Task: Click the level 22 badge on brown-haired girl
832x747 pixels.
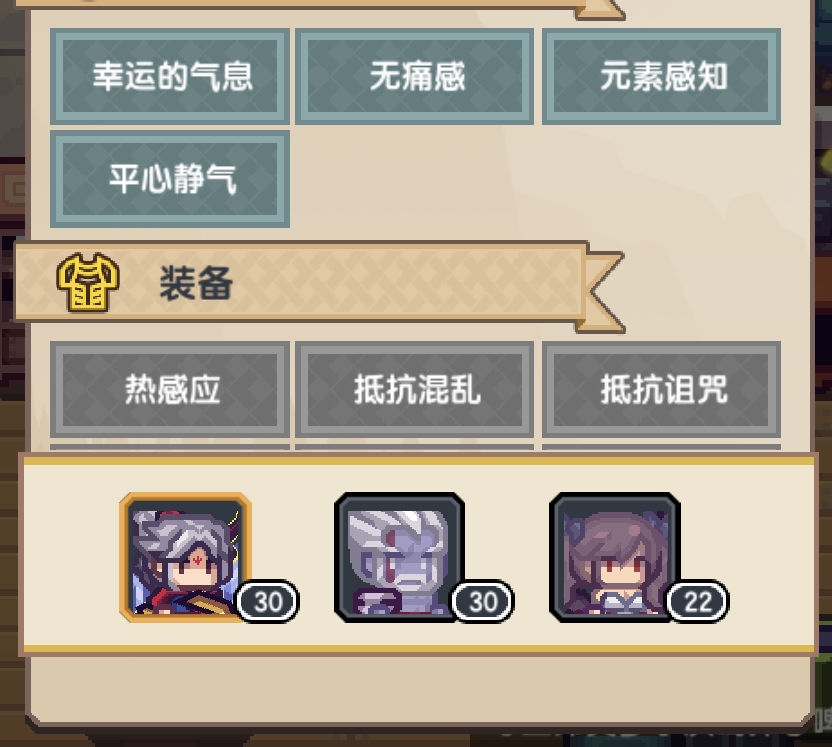Action: pos(698,602)
